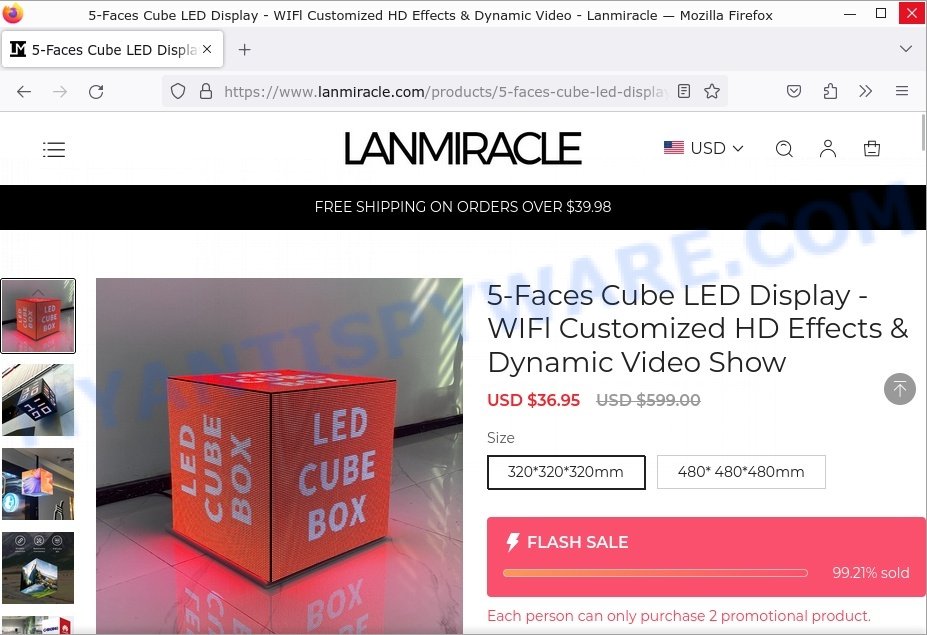The width and height of the screenshot is (927, 635).
Task: Click the flash sale progress bar
Action: click(x=655, y=572)
